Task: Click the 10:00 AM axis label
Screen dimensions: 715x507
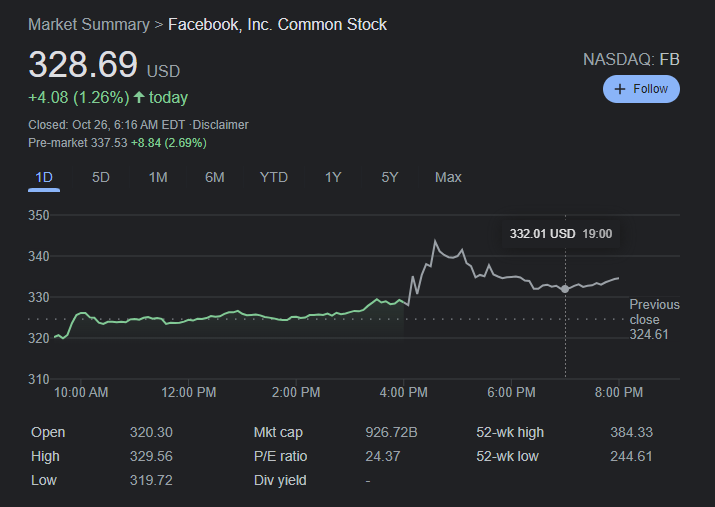Action: [81, 393]
